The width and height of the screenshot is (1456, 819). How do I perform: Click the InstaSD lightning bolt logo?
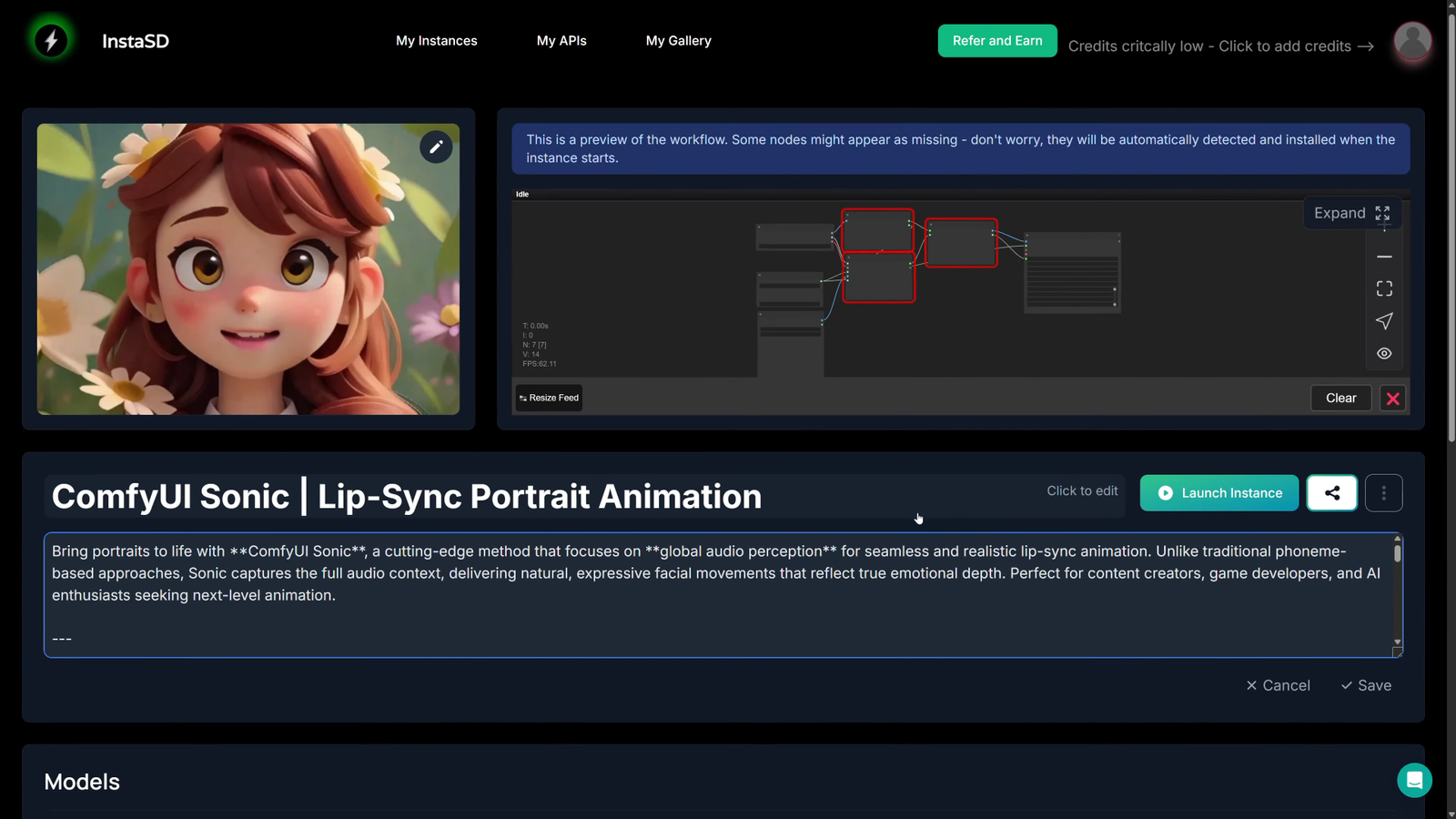51,41
